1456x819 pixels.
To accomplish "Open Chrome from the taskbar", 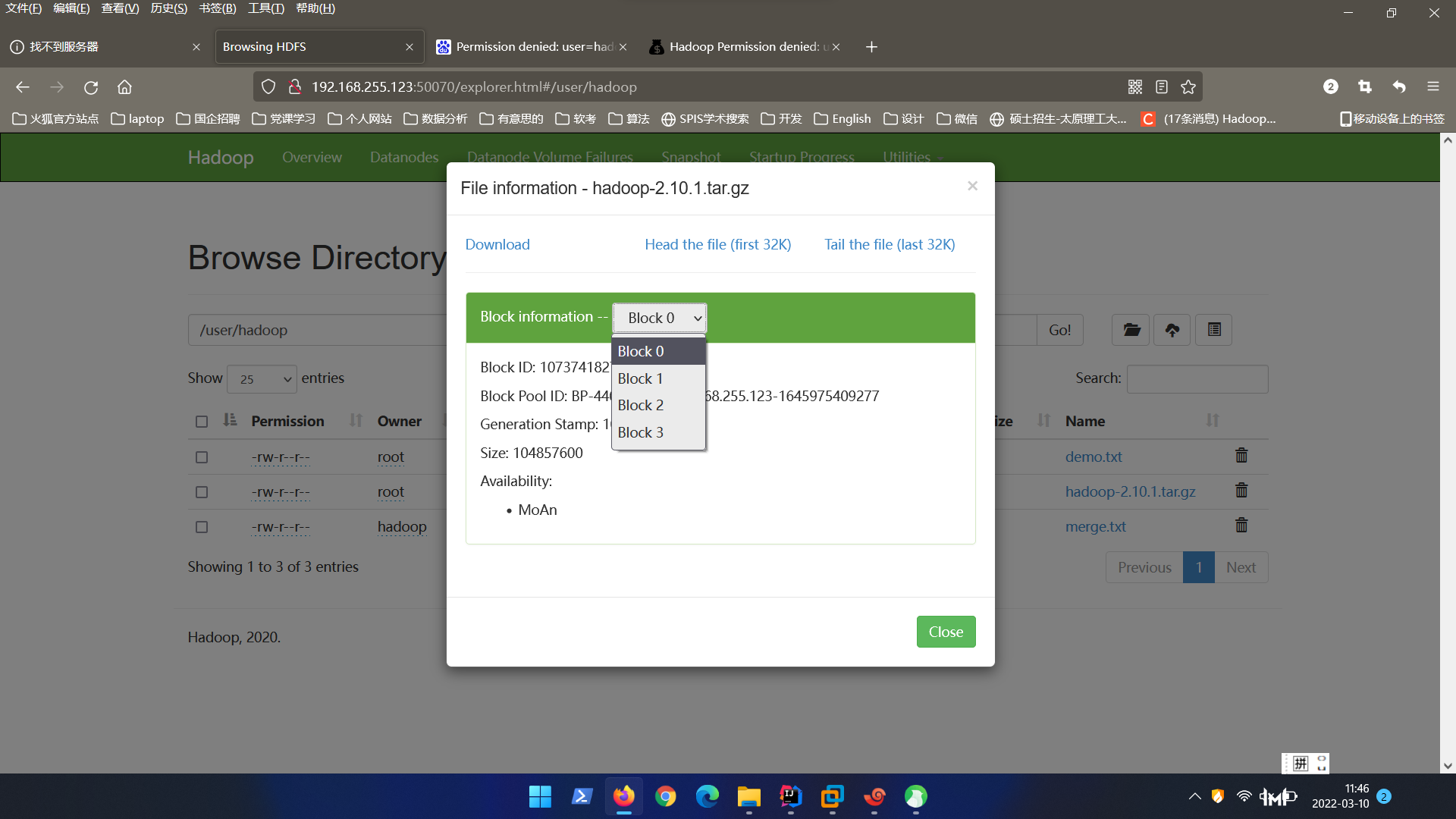I will [665, 796].
